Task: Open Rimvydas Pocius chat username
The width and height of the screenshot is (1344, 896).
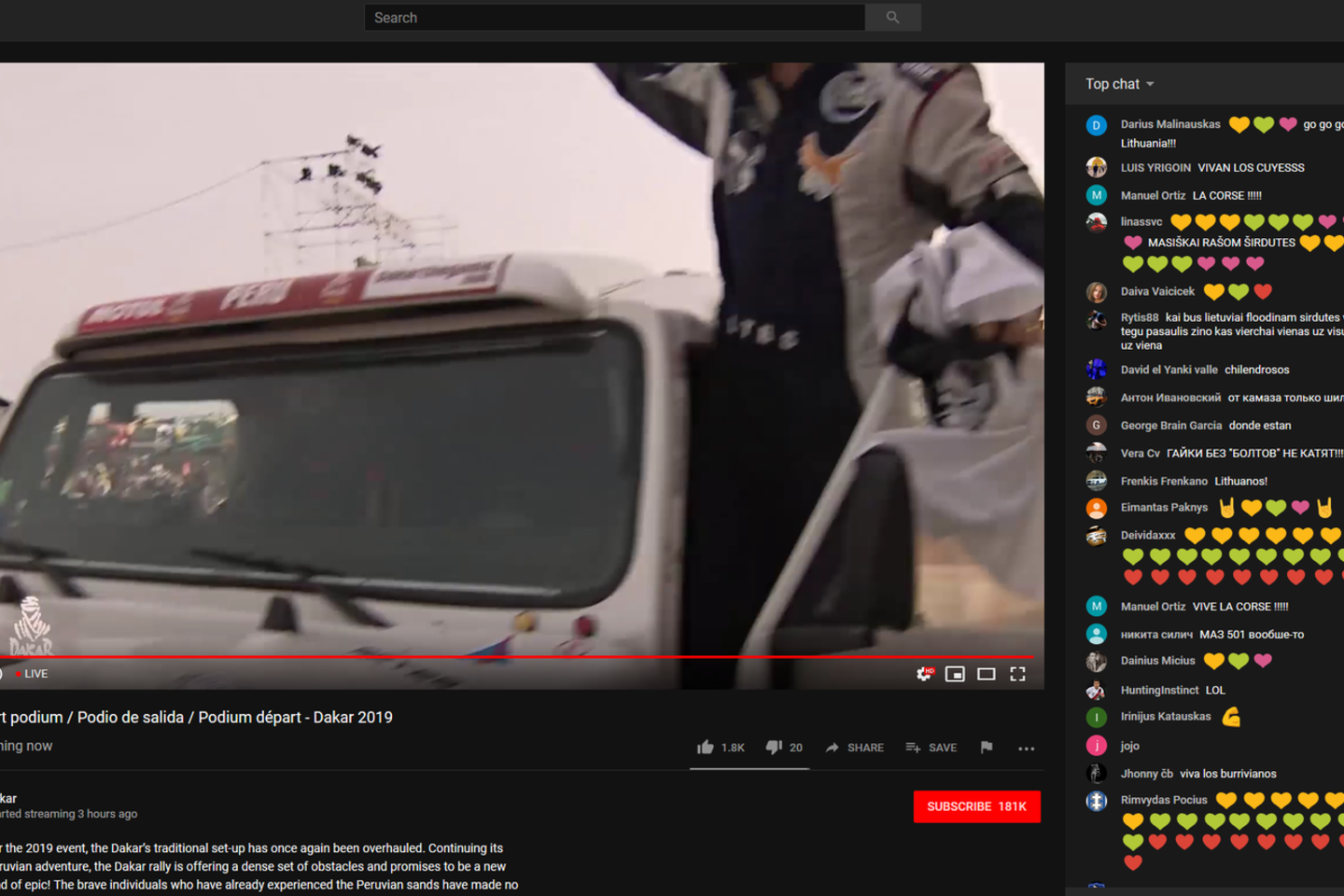Action: click(1164, 800)
